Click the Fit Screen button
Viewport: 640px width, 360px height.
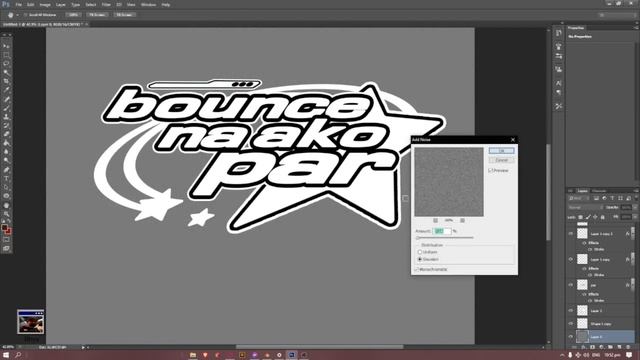point(97,15)
